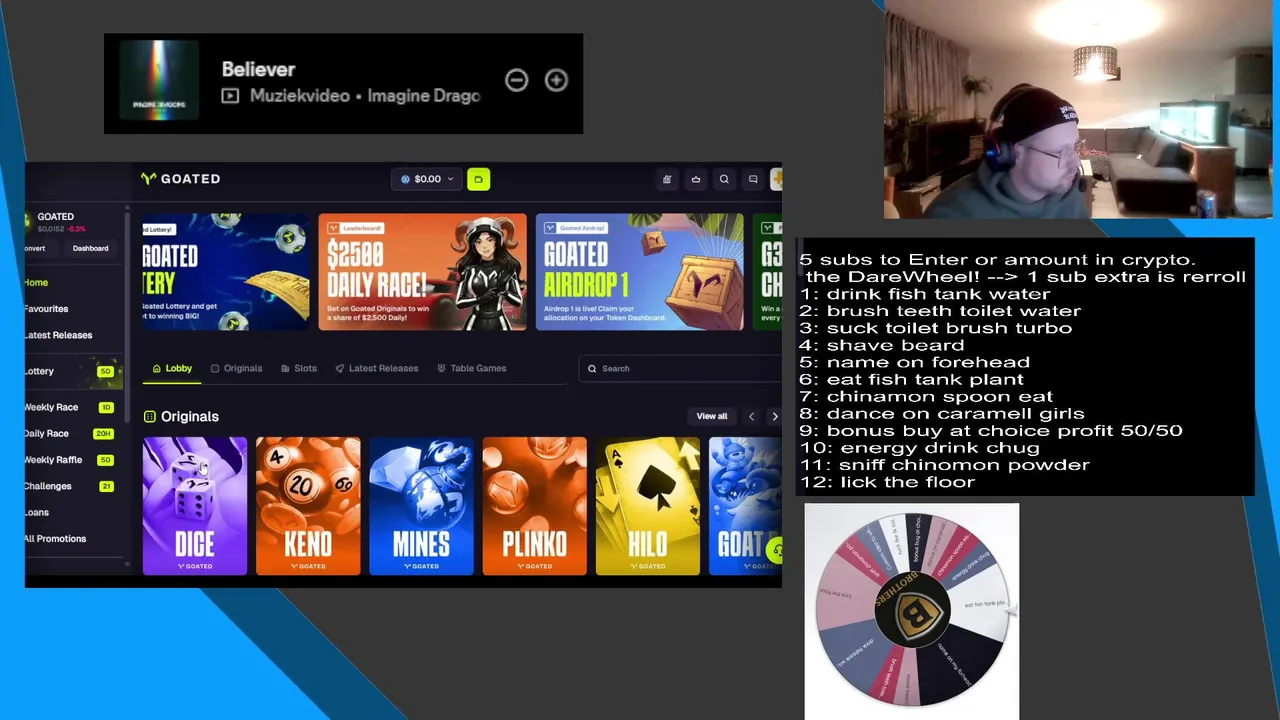Click the Goated Airdrop 1 banner
This screenshot has height=720, width=1280.
639,272
